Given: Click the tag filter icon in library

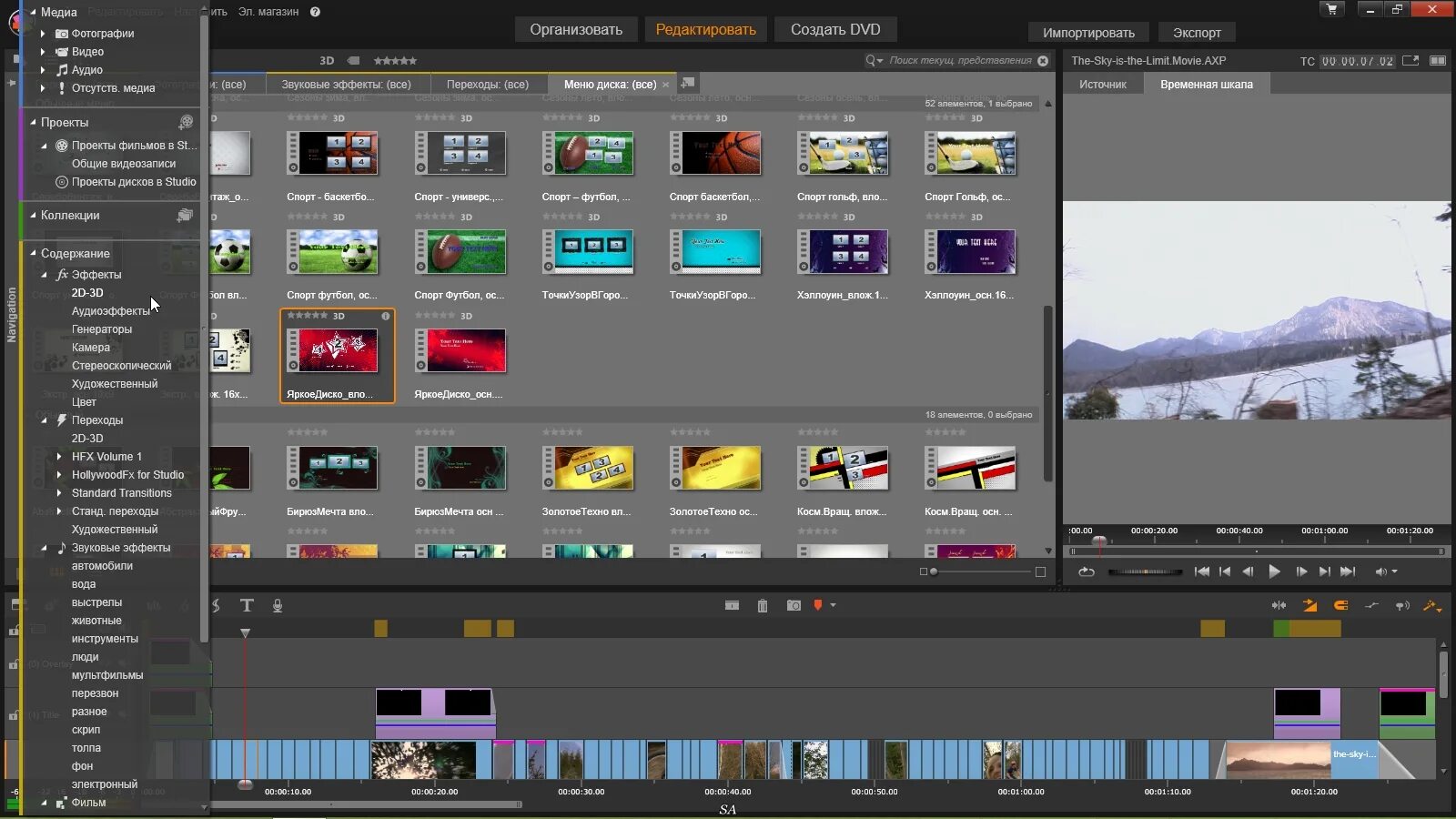Looking at the screenshot, I should point(353,61).
